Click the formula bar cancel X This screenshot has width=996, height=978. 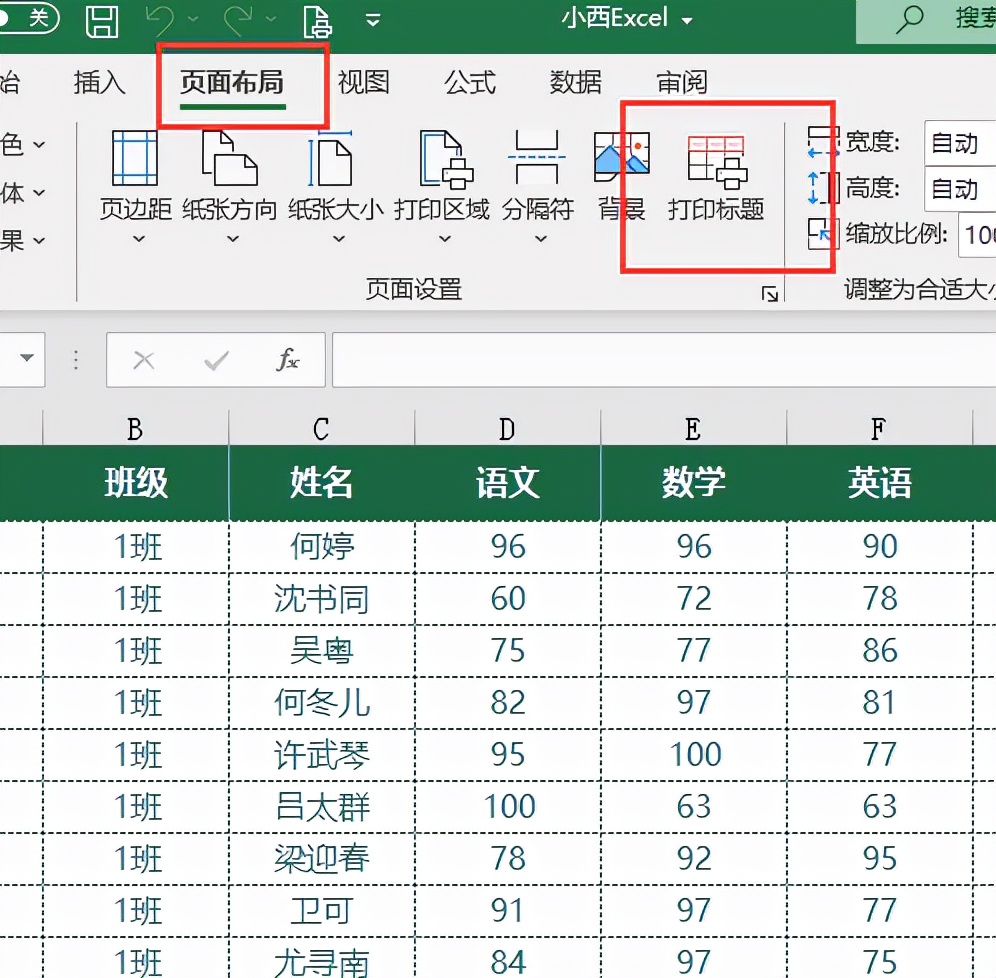[x=144, y=360]
